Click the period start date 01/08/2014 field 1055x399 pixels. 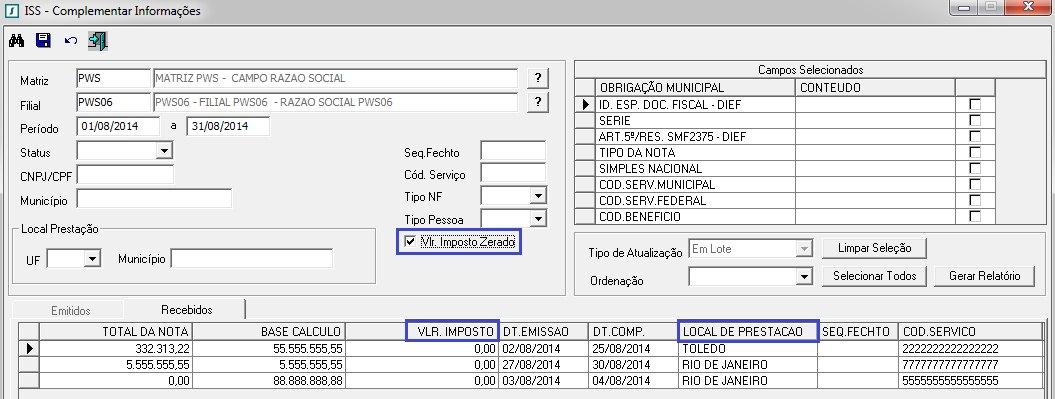(119, 126)
